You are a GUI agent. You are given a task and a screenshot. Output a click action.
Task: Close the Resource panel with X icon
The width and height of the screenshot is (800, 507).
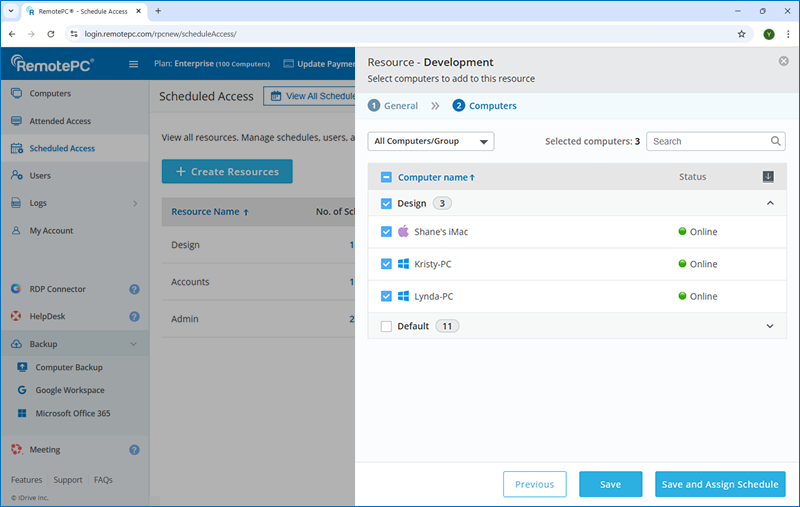(x=783, y=61)
